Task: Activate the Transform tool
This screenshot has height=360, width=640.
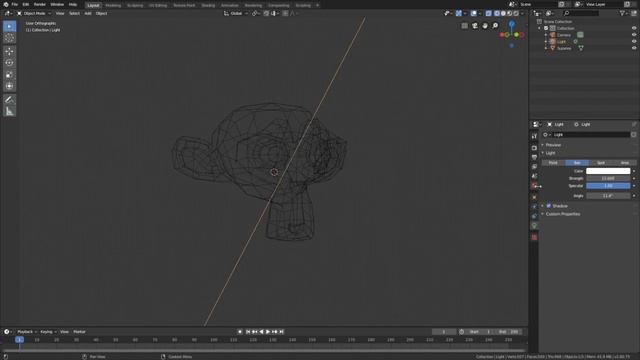Action: [9, 86]
